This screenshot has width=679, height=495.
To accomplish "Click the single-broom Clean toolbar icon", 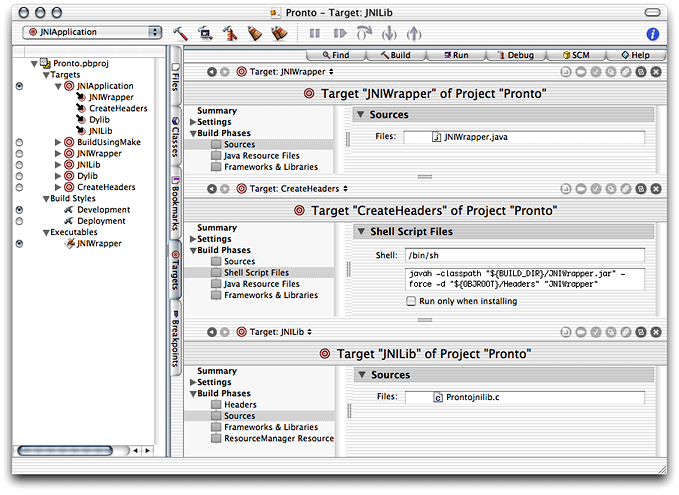I will point(255,33).
